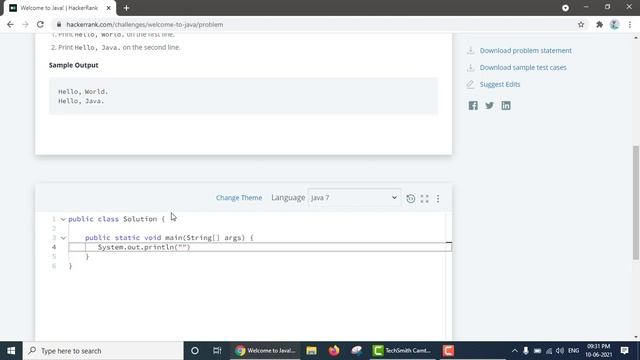The height and width of the screenshot is (360, 640).
Task: Open Task View on the taskbar
Action: [x=217, y=351]
